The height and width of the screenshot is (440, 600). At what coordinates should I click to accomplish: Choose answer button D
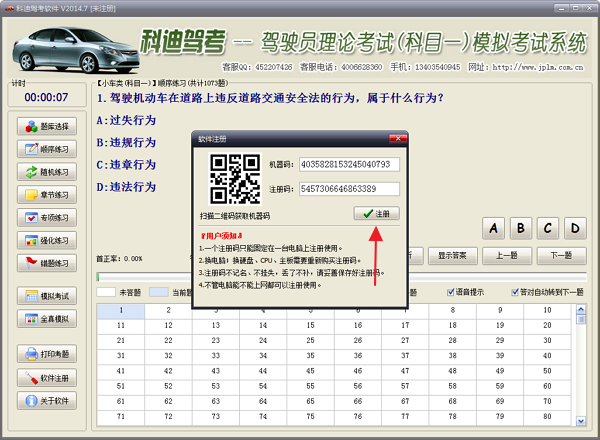point(575,228)
